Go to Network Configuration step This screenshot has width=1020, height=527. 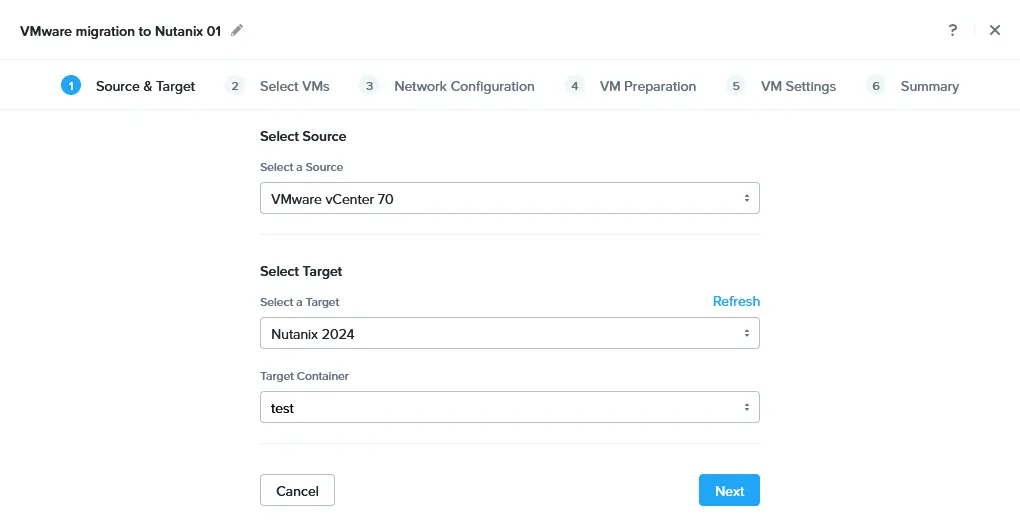click(x=464, y=87)
